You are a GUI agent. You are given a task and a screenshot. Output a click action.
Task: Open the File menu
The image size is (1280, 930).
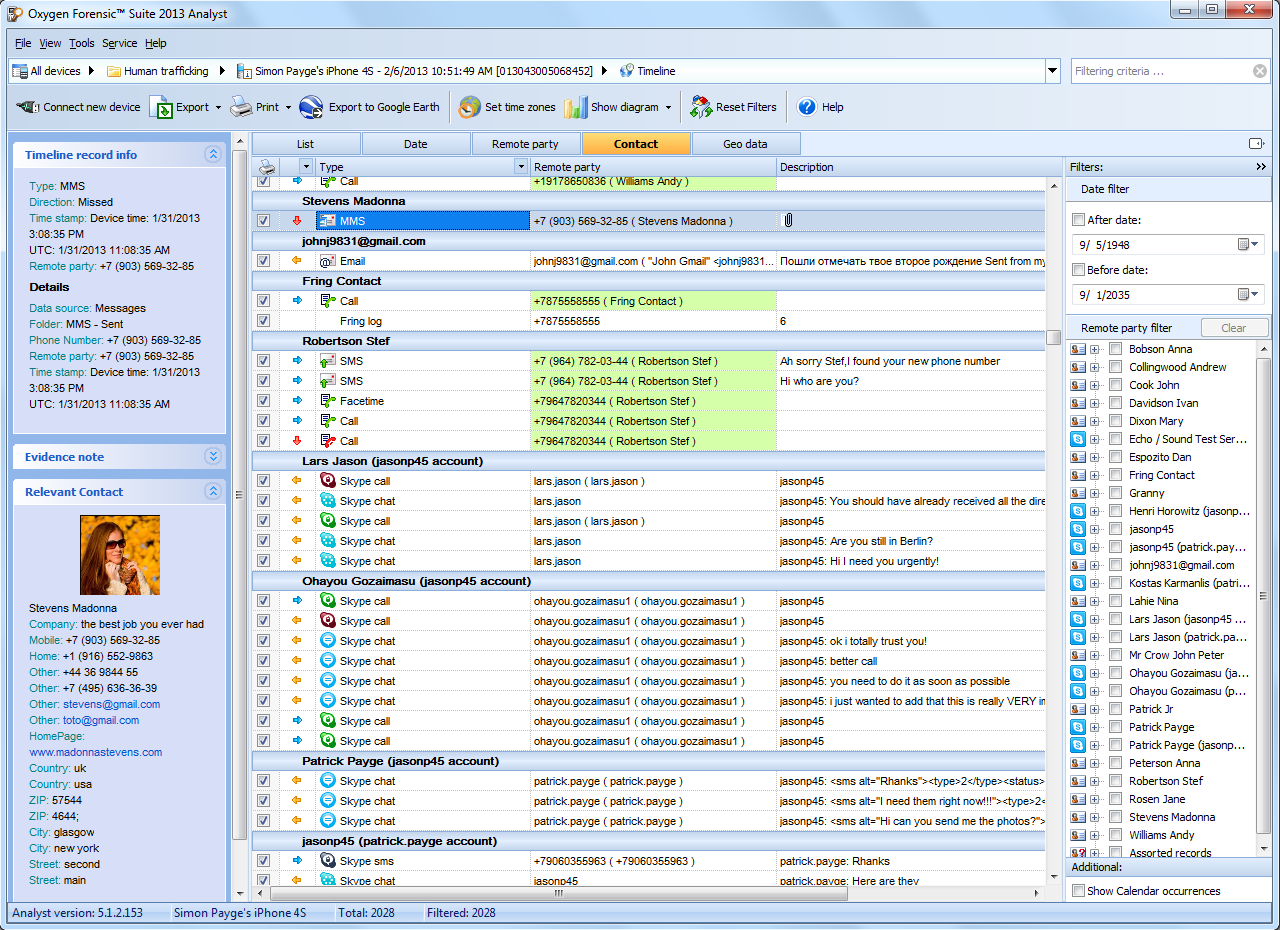(x=23, y=43)
